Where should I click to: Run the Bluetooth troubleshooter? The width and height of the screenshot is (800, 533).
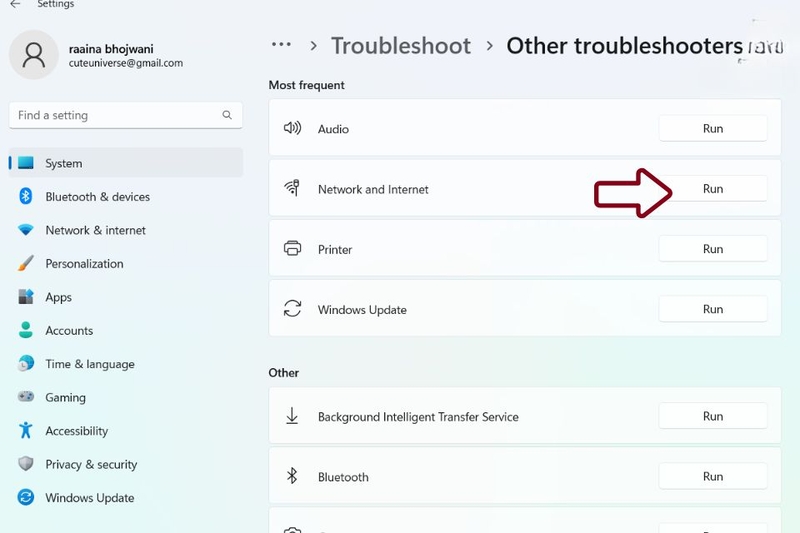tap(713, 476)
